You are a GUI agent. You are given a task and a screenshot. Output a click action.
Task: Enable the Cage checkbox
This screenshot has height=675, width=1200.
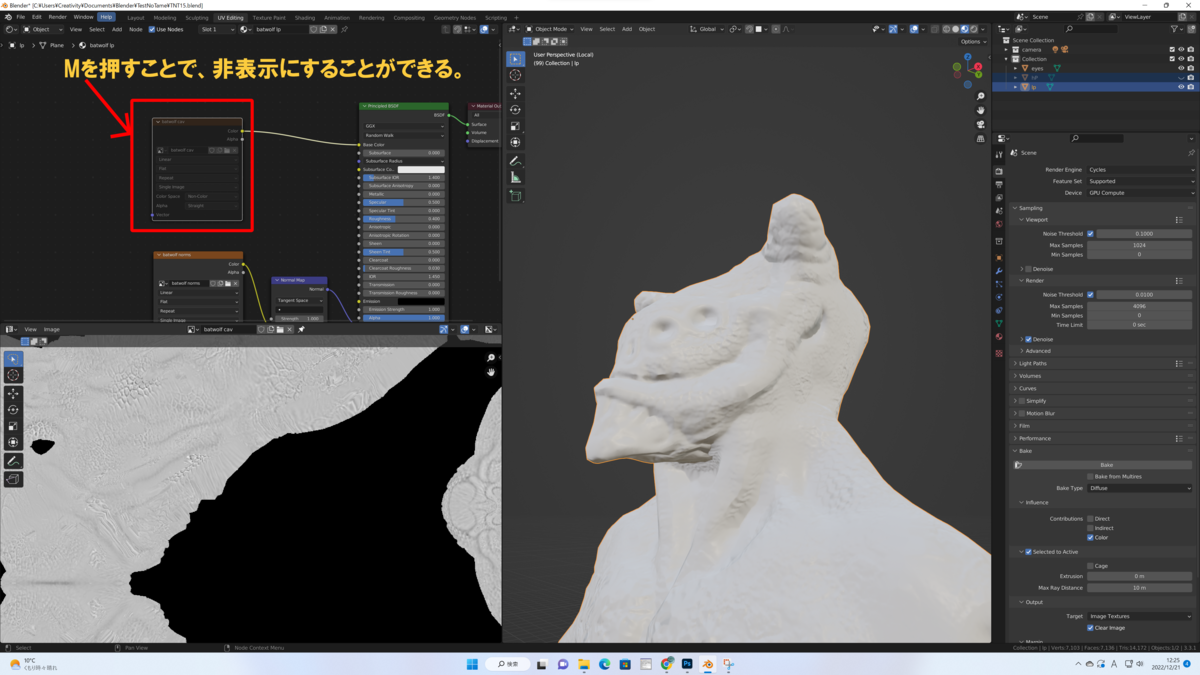click(1090, 566)
